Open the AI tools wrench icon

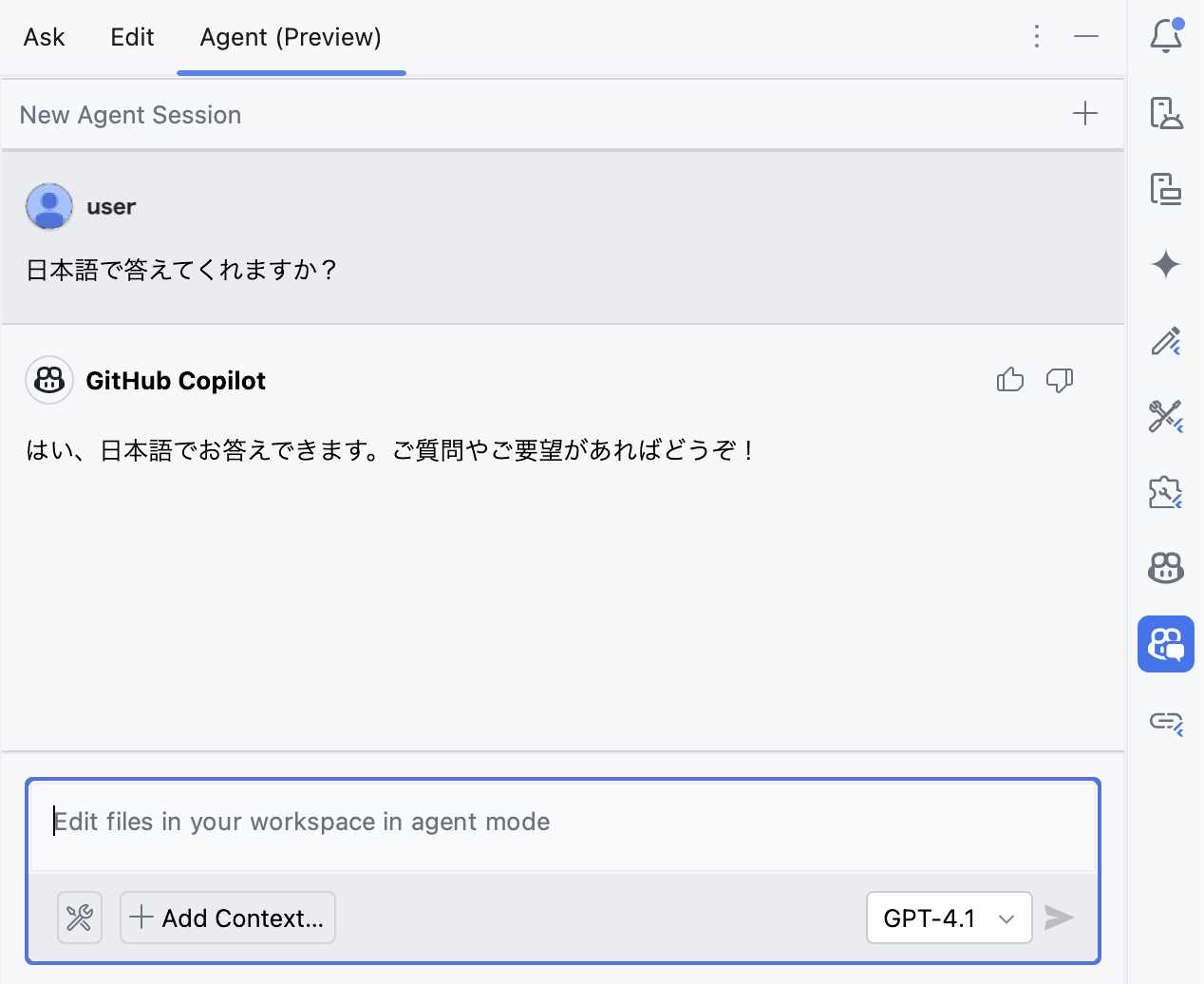[x=1166, y=417]
